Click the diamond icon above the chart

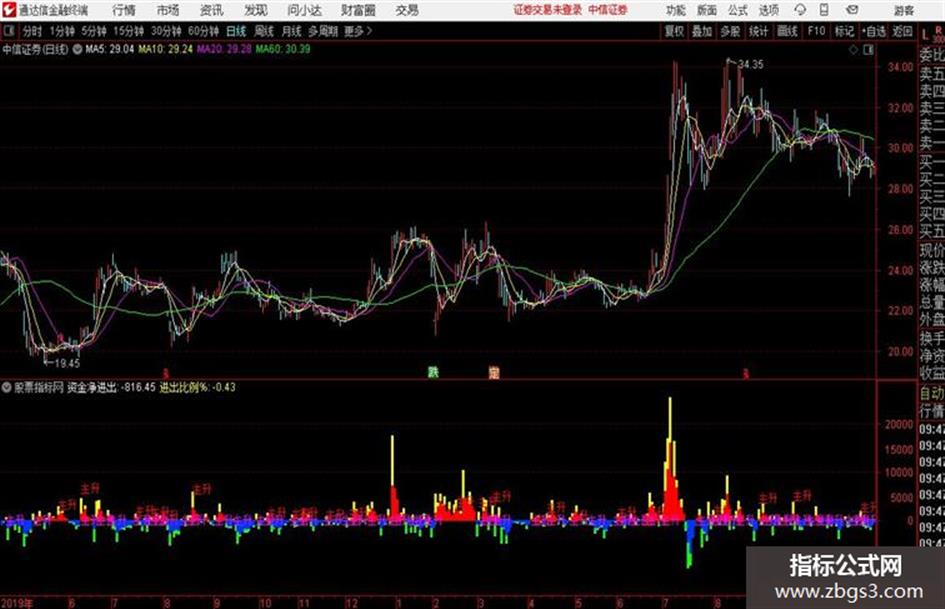853,50
